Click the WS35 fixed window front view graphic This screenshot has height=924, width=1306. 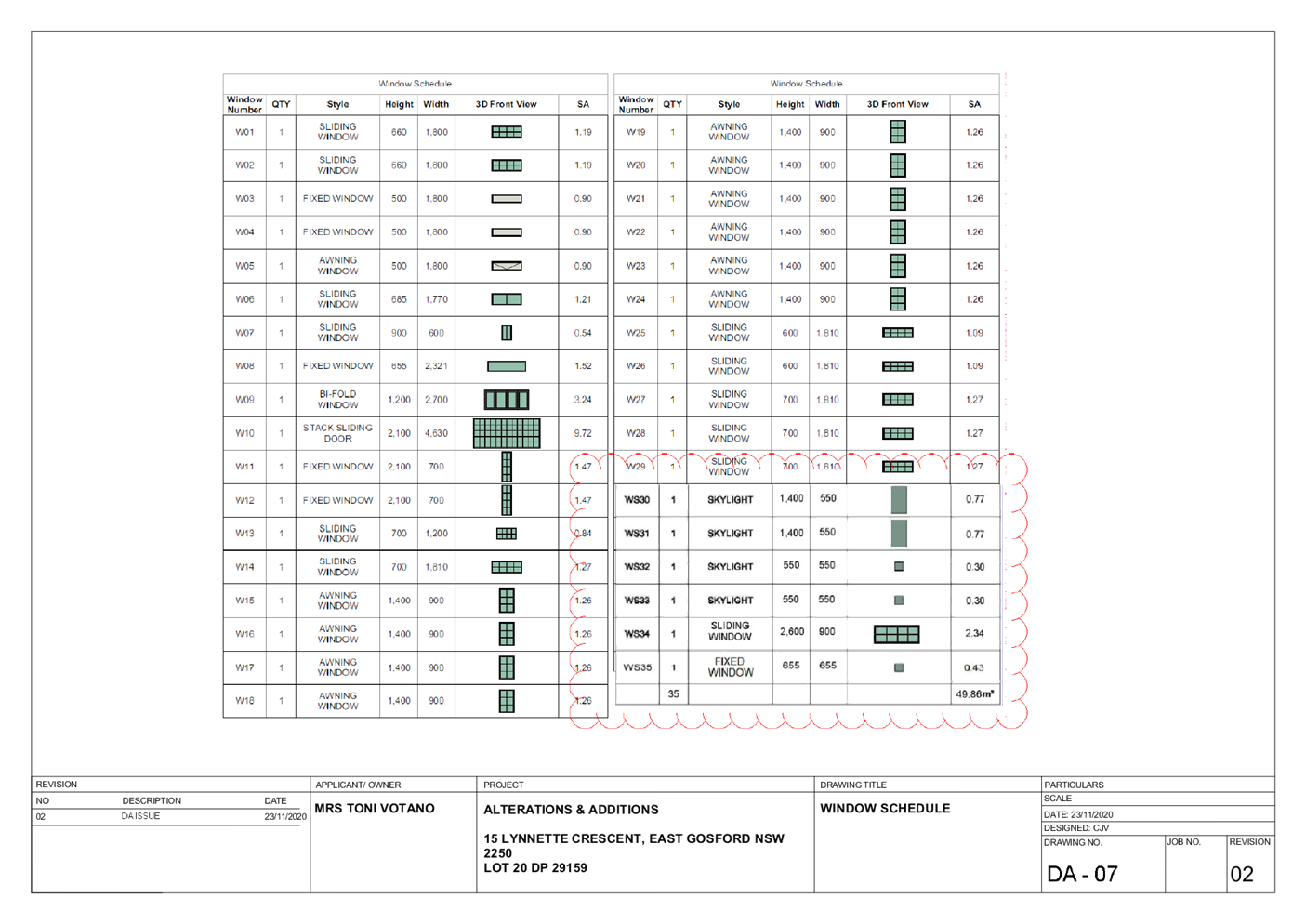(899, 667)
